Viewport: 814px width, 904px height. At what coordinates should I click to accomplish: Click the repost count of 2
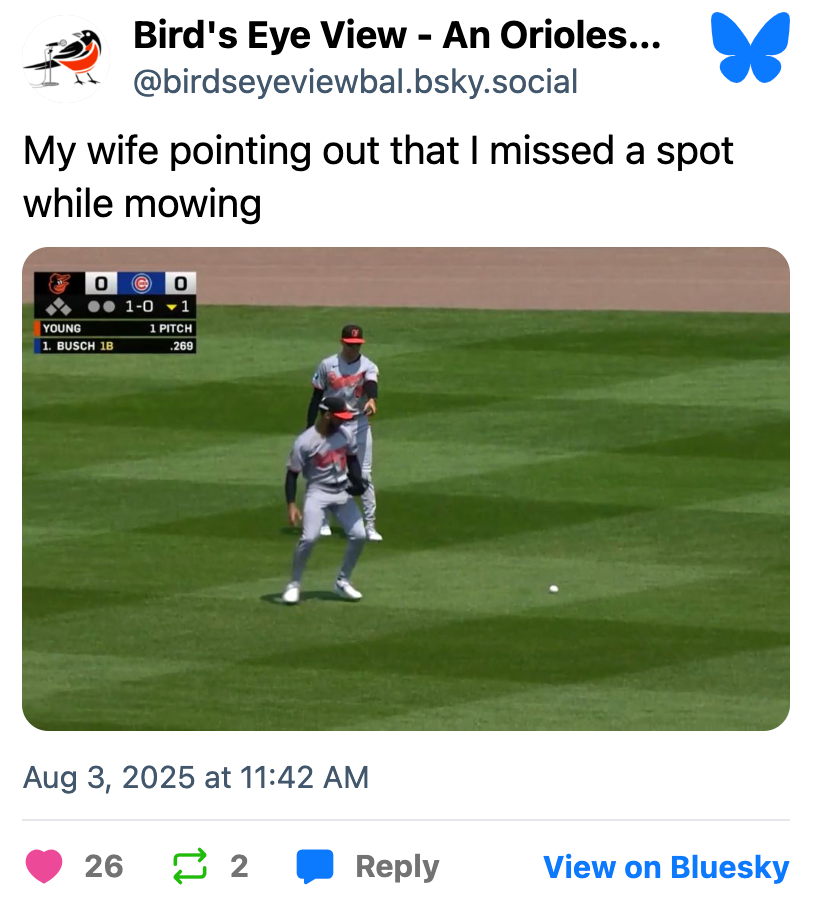[x=239, y=866]
